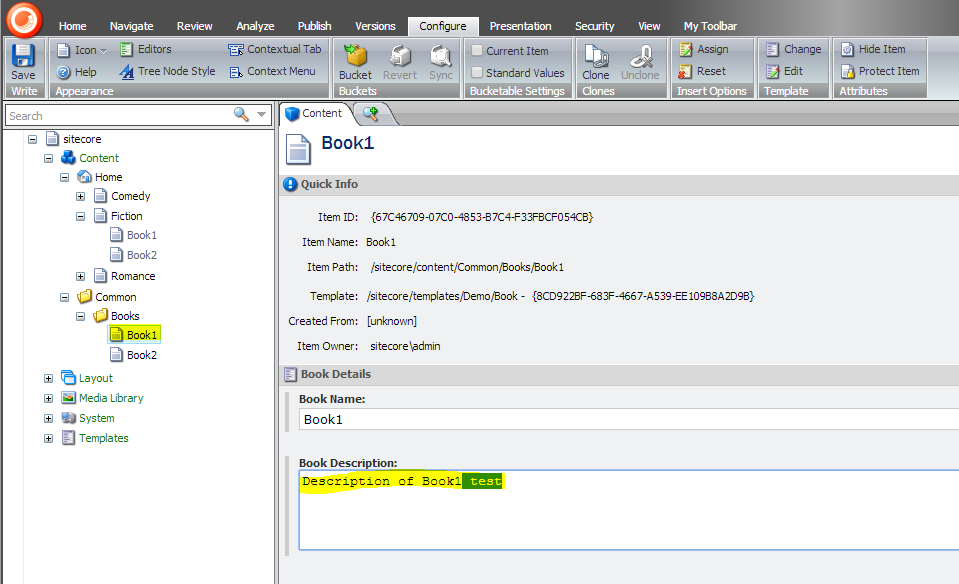Open the search tab with magnifier icon
The height and width of the screenshot is (584, 959).
pos(371,113)
